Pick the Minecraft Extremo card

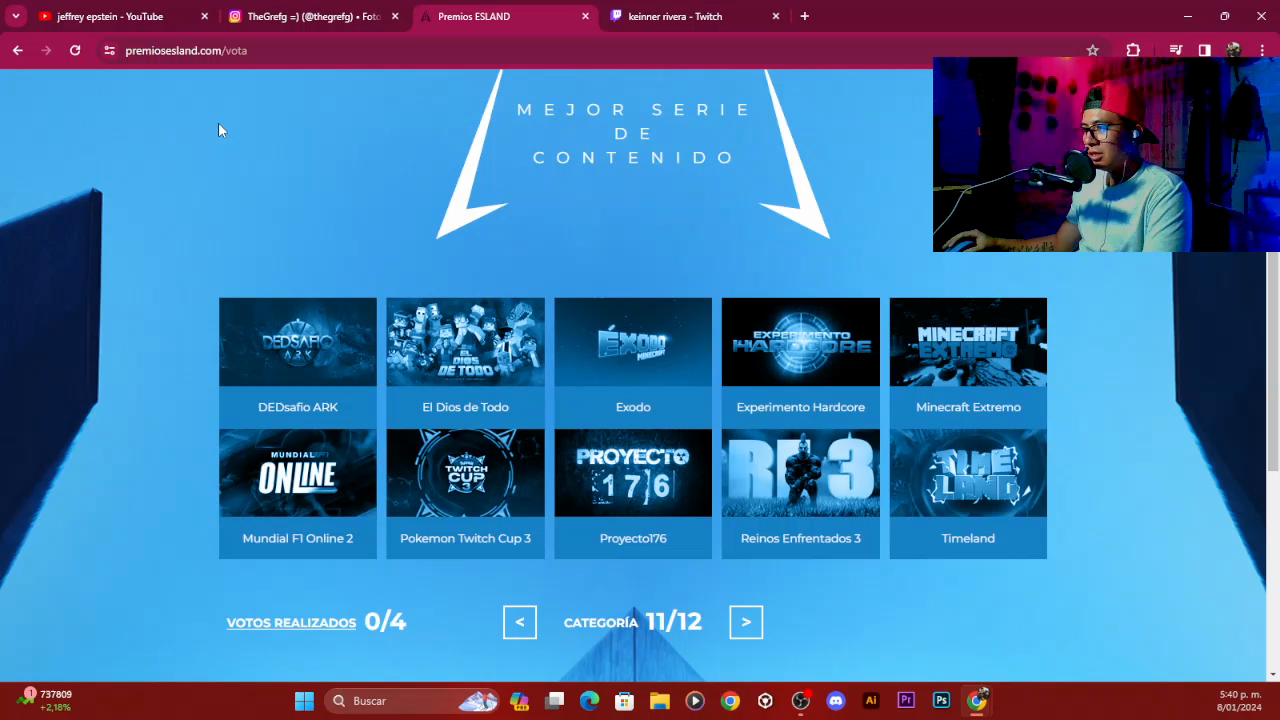tap(968, 362)
